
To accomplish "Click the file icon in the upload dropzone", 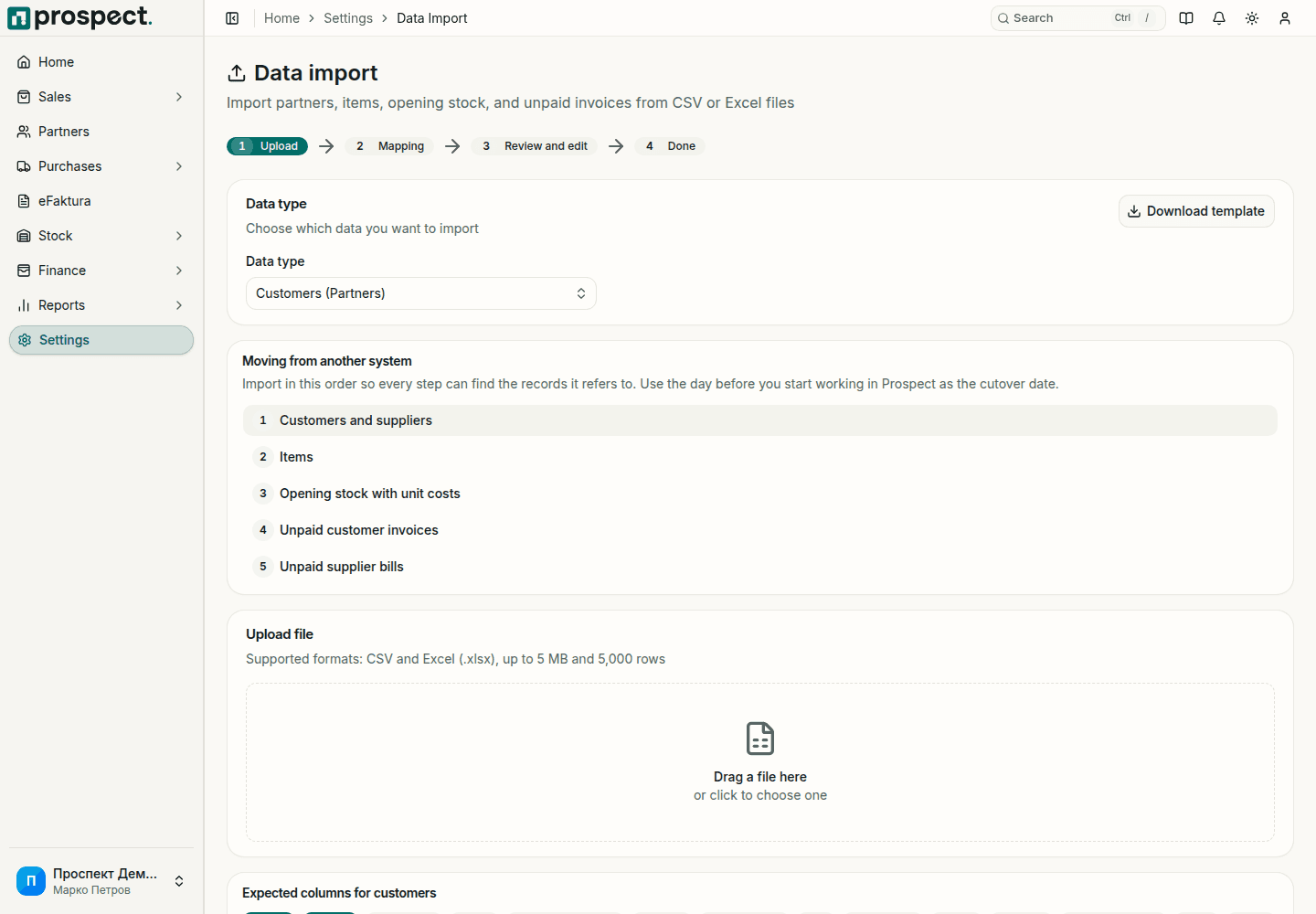I will 760,739.
